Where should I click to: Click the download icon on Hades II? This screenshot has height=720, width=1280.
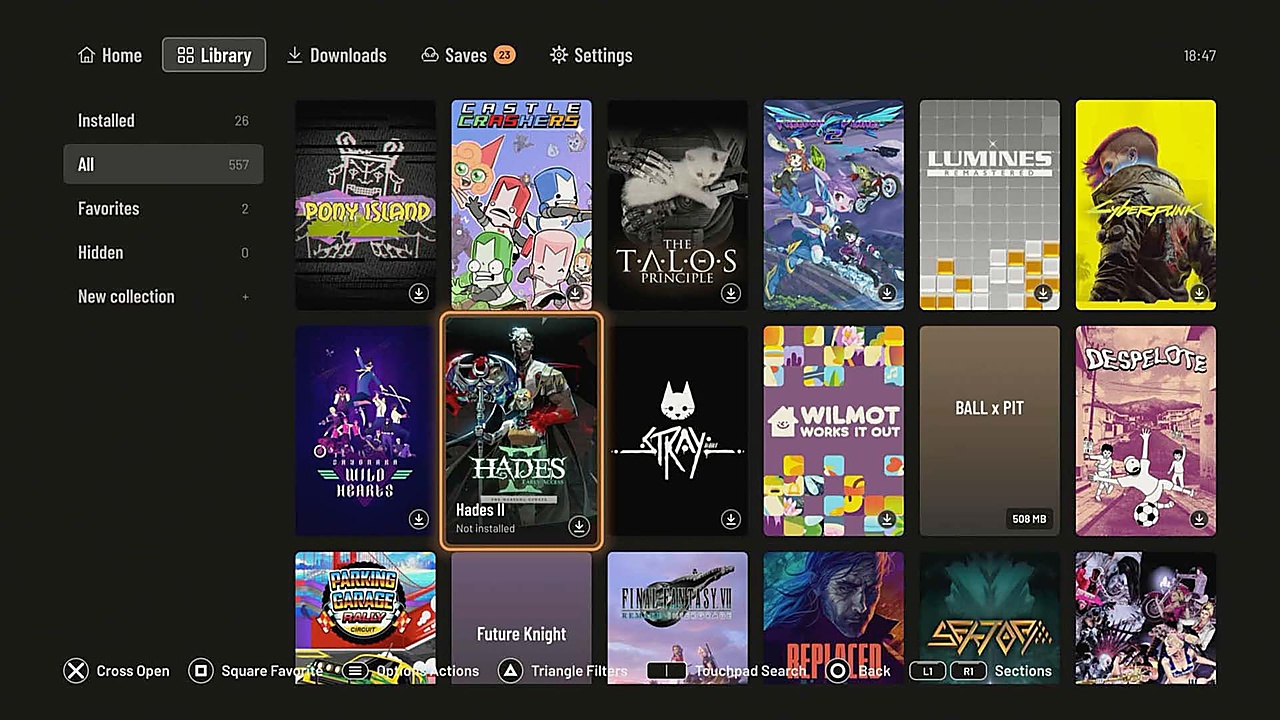(x=579, y=526)
